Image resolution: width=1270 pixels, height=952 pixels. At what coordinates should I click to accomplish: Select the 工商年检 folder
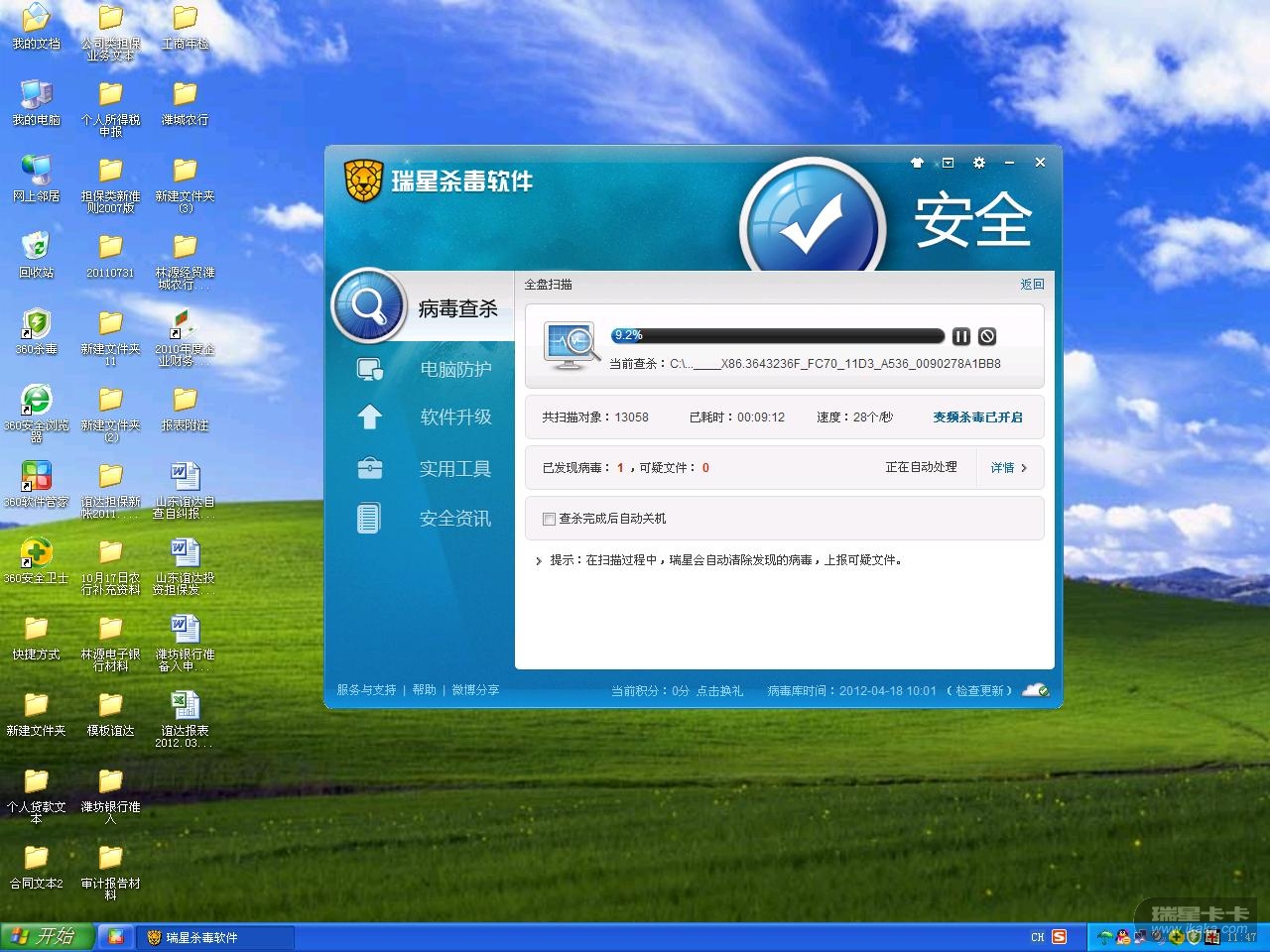[185, 27]
